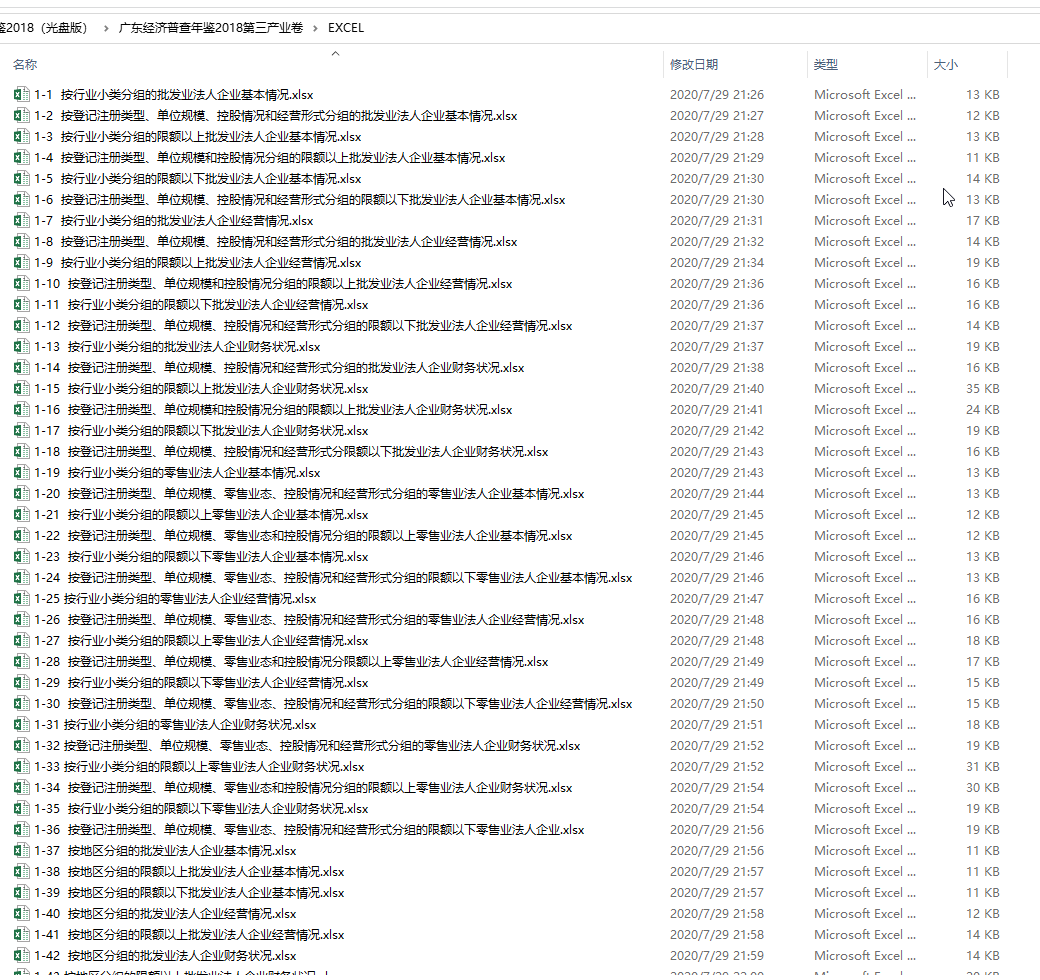Image resolution: width=1040 pixels, height=980 pixels.
Task: Select the Excel icon beside file 1-27
Action: (21, 641)
